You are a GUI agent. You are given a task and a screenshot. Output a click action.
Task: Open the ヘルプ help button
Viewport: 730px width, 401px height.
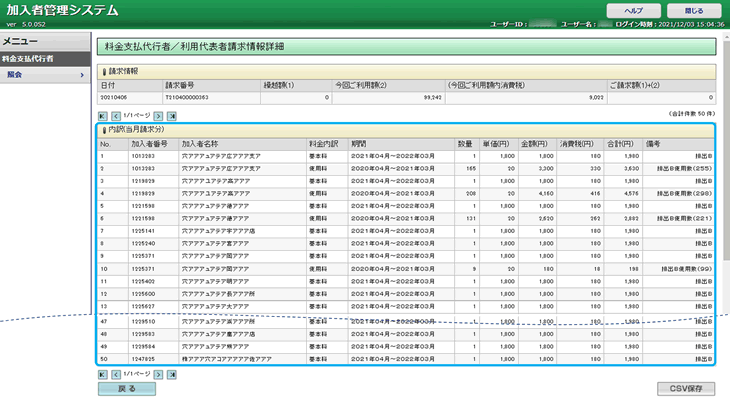(633, 11)
